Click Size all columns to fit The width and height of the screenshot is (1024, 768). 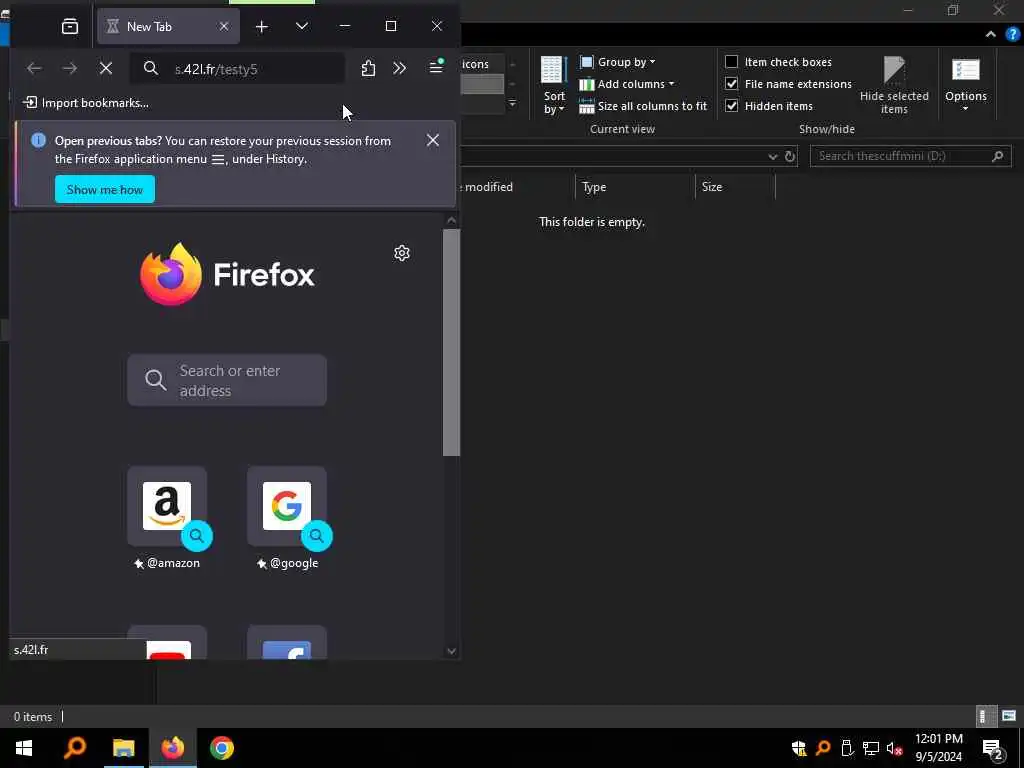click(x=643, y=106)
